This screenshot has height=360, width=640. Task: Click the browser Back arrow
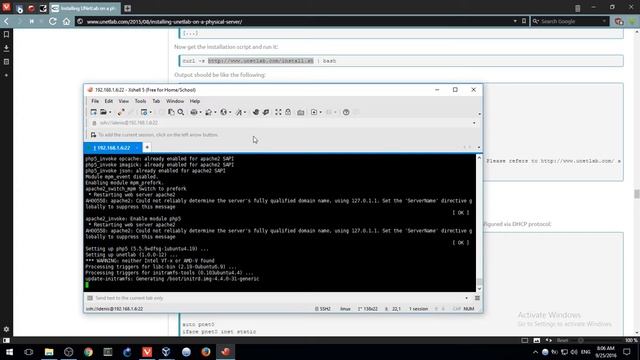[x=7, y=21]
